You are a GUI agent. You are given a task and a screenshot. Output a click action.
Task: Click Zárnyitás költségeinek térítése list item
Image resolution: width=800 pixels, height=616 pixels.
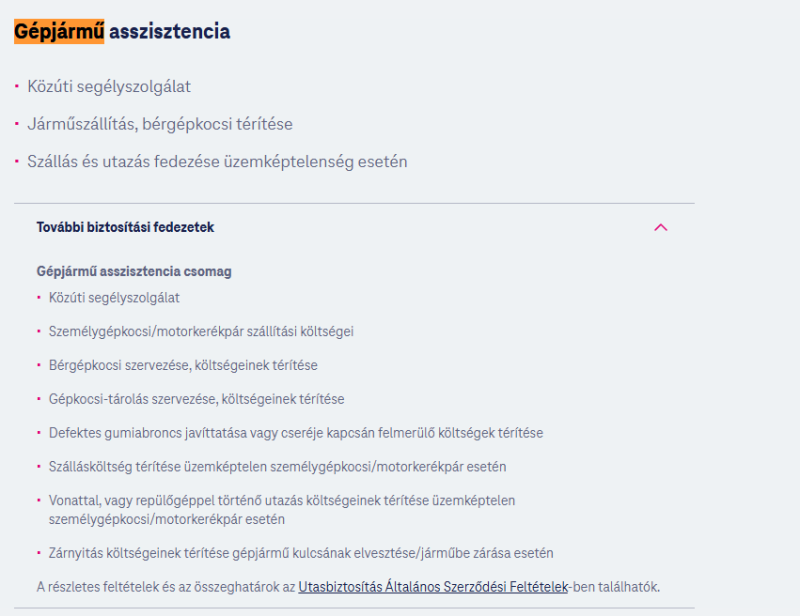(x=301, y=553)
